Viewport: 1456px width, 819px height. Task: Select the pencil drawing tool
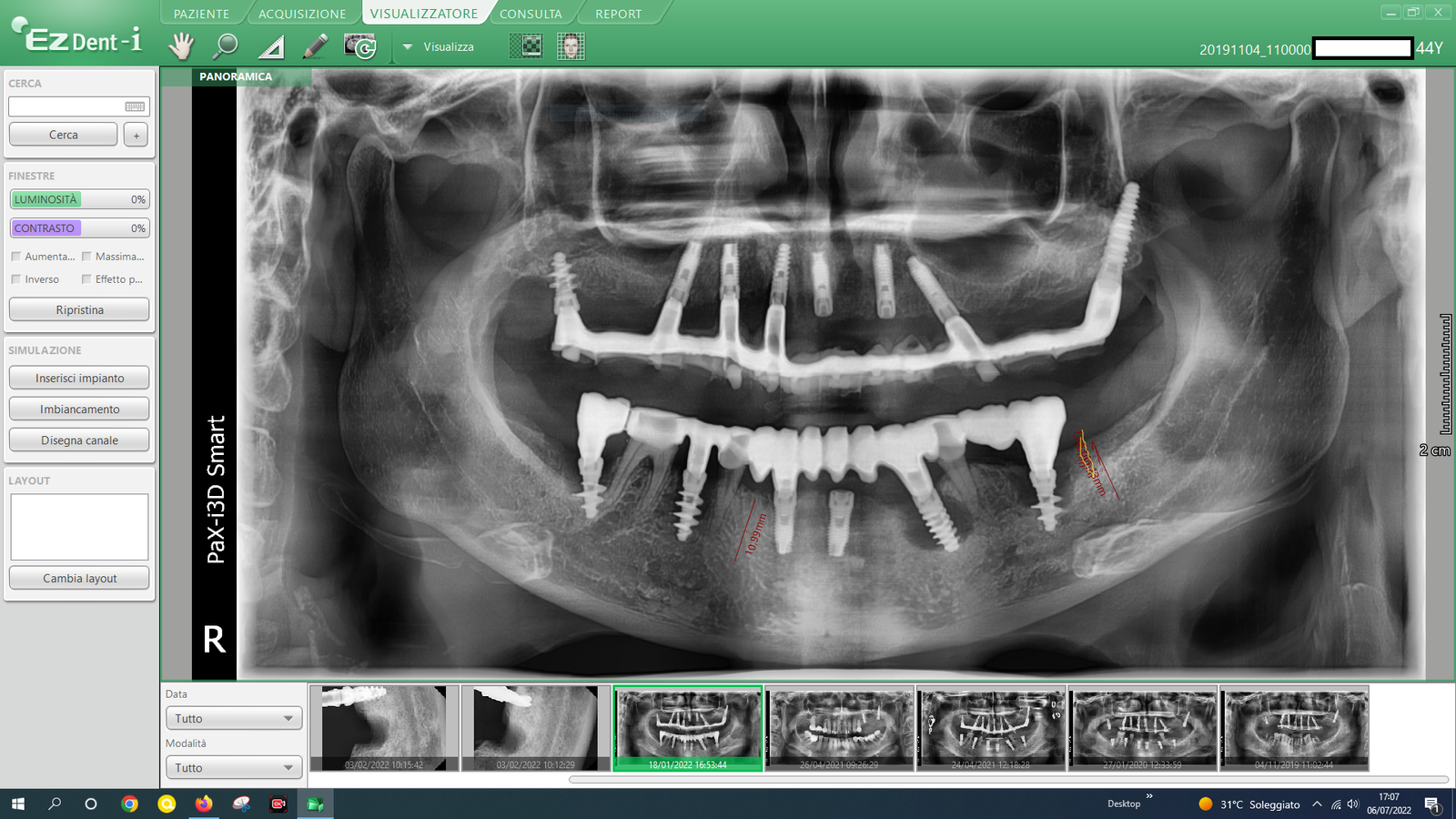tap(315, 45)
